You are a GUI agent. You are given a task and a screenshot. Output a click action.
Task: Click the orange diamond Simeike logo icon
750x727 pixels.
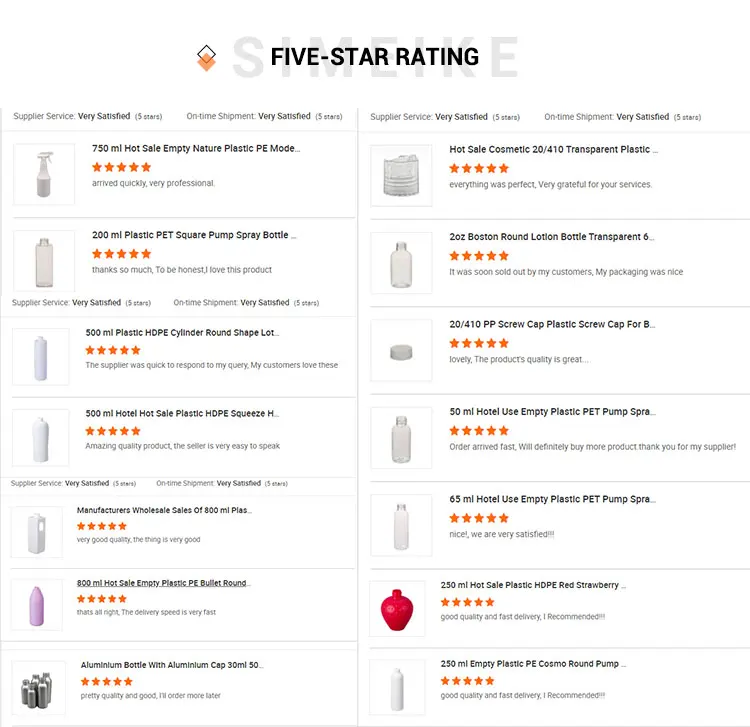206,57
